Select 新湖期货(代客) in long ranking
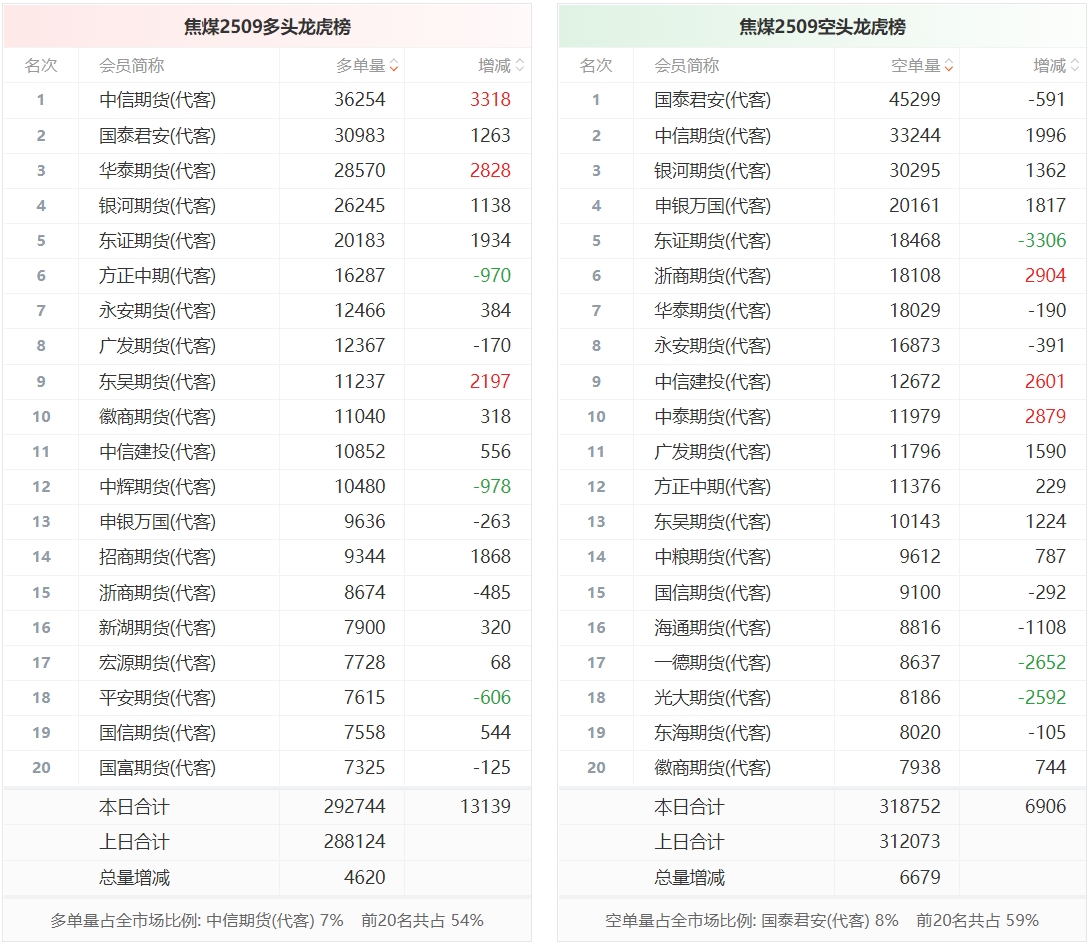The height and width of the screenshot is (946, 1091). pos(157,628)
